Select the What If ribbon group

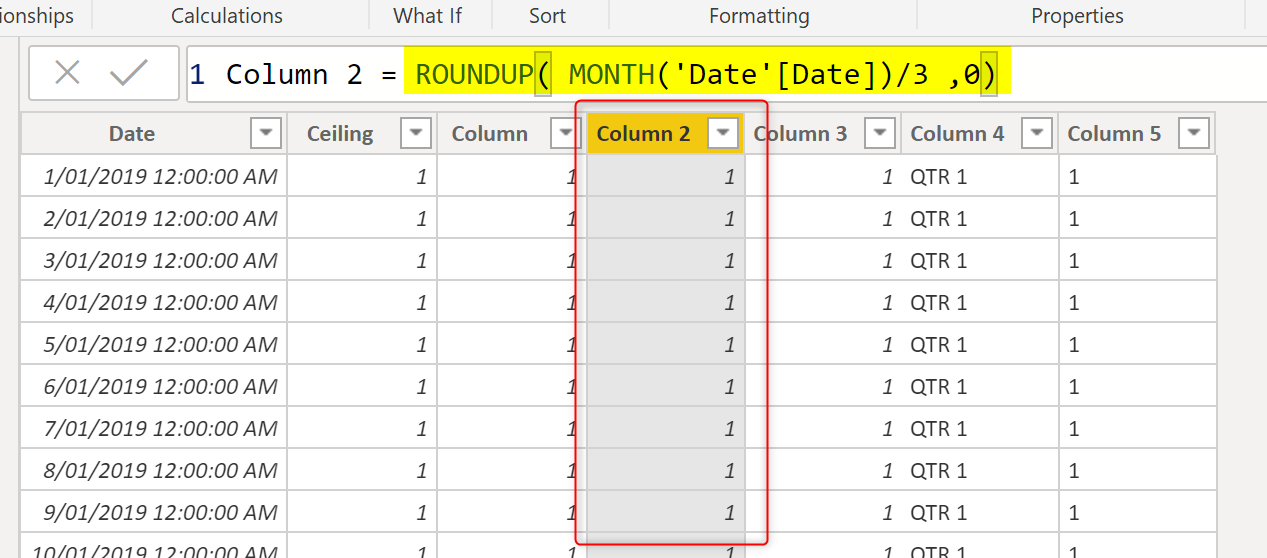pos(428,16)
